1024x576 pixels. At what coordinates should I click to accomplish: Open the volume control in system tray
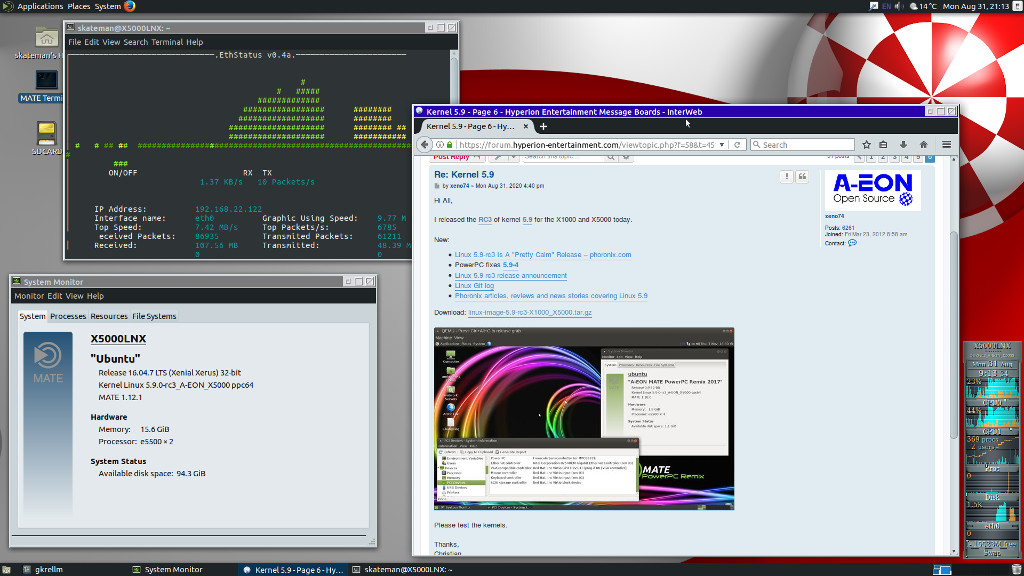coord(899,6)
